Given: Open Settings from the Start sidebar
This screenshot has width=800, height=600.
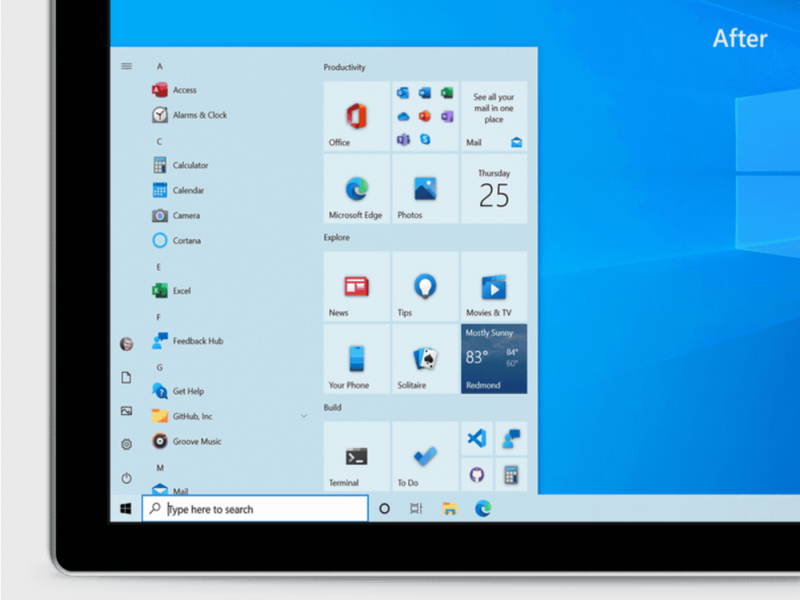Looking at the screenshot, I should [126, 444].
